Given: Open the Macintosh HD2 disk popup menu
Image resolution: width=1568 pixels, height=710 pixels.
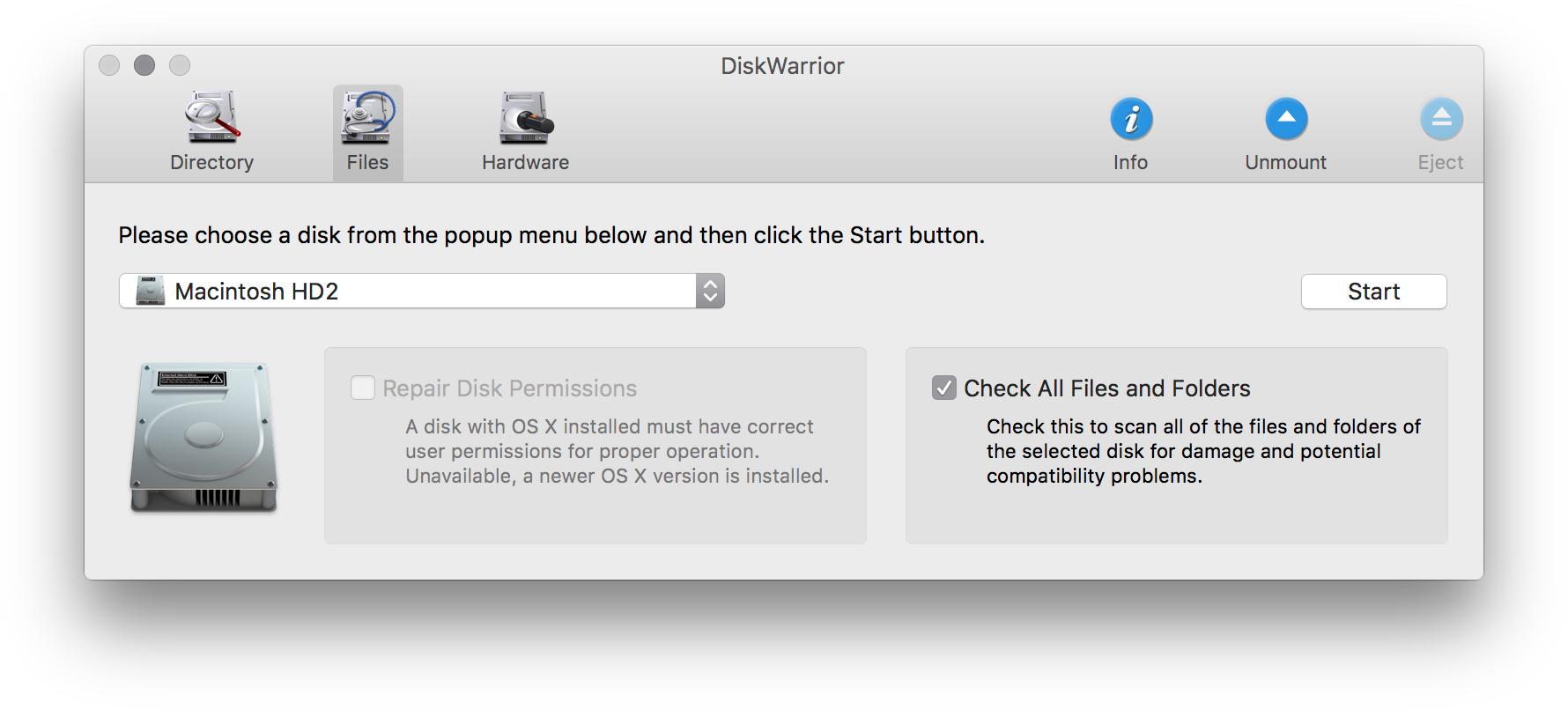Looking at the screenshot, I should tap(421, 291).
